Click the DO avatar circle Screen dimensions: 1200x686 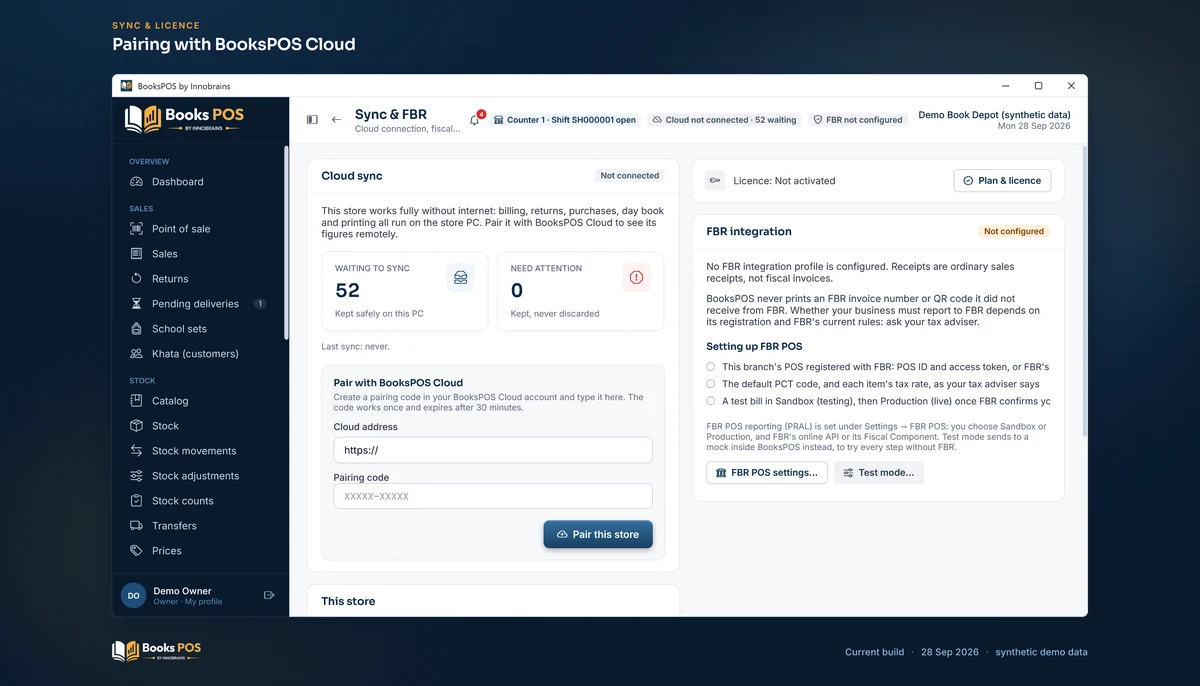tap(133, 595)
